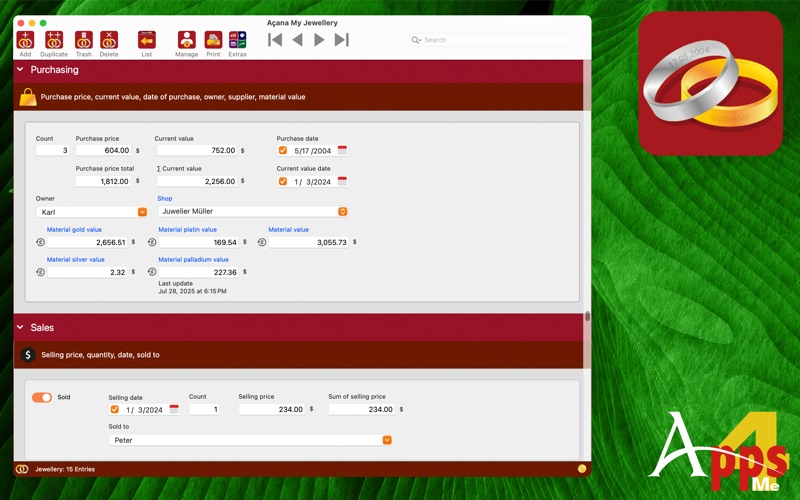The width and height of the screenshot is (800, 500).
Task: Click the Material palladium value field 227.36
Action: pos(198,272)
